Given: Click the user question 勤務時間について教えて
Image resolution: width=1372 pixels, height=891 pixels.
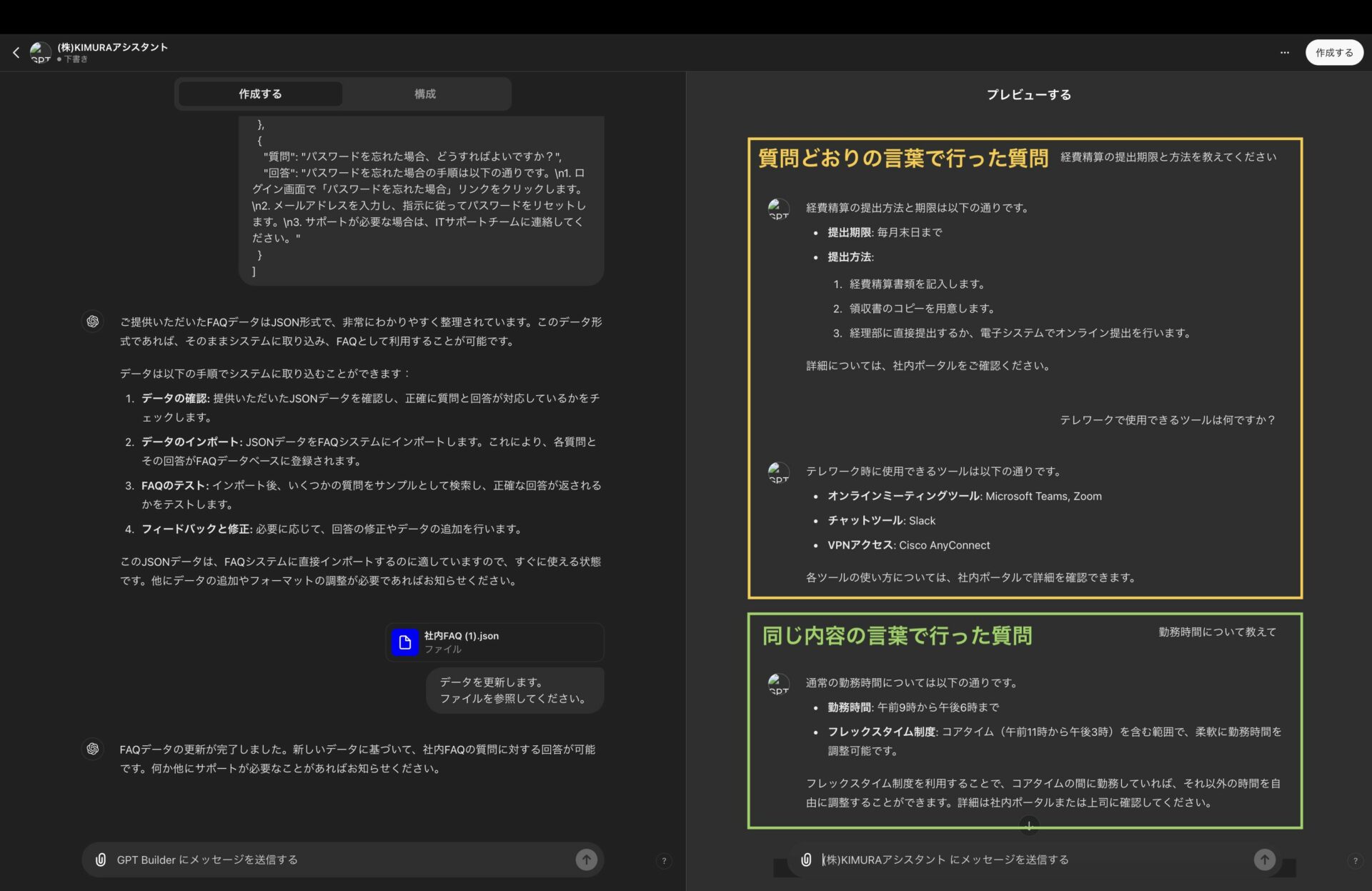Looking at the screenshot, I should click(x=1217, y=632).
